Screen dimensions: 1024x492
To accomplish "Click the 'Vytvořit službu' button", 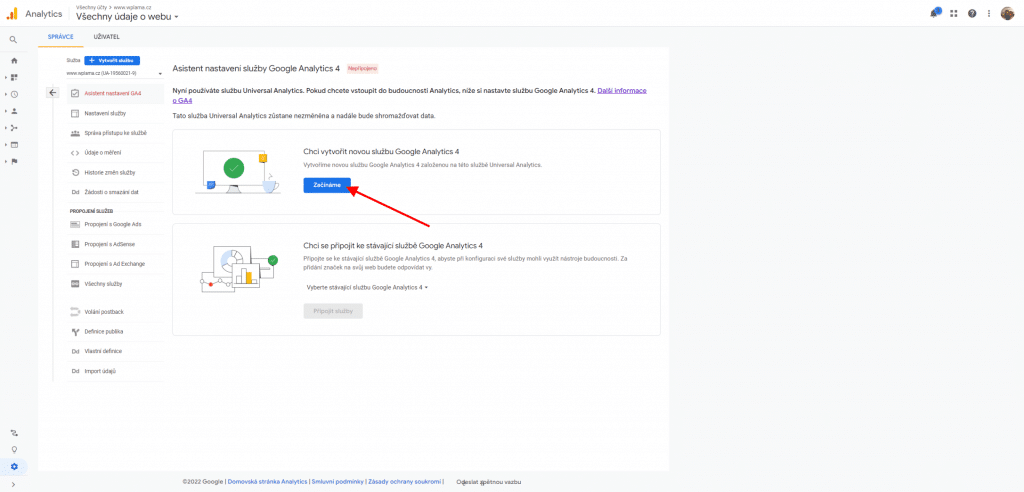I will click(112, 60).
